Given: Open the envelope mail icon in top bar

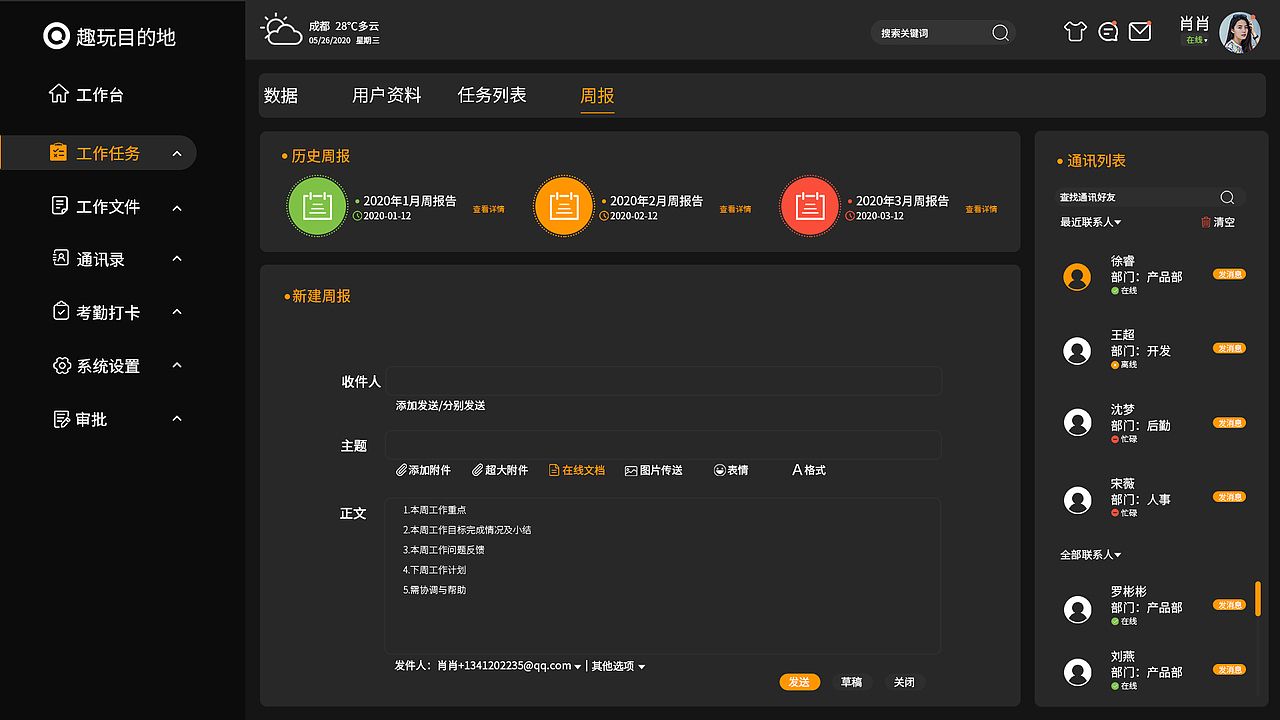Looking at the screenshot, I should click(1140, 31).
